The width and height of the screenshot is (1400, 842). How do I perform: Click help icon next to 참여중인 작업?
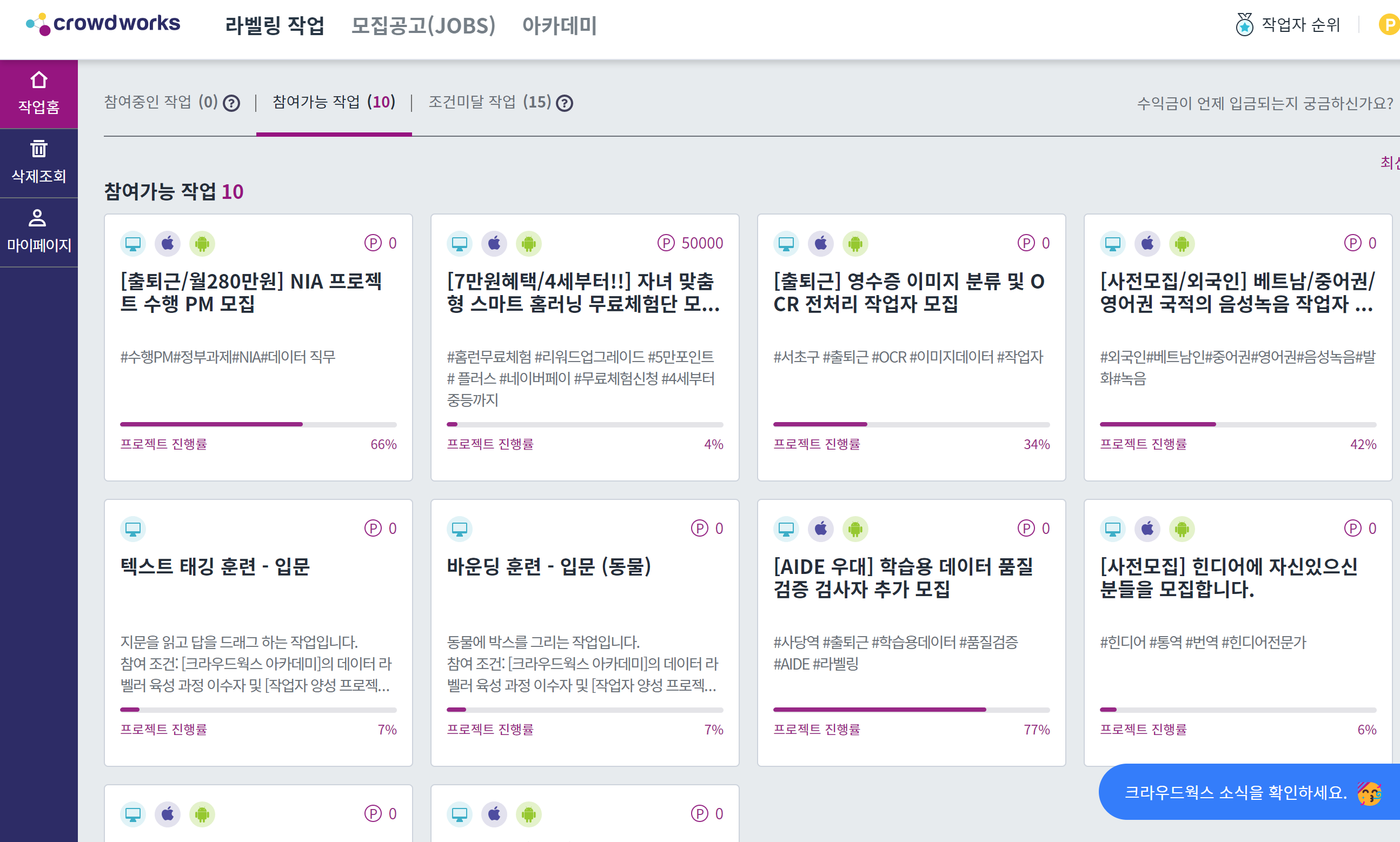pyautogui.click(x=231, y=103)
